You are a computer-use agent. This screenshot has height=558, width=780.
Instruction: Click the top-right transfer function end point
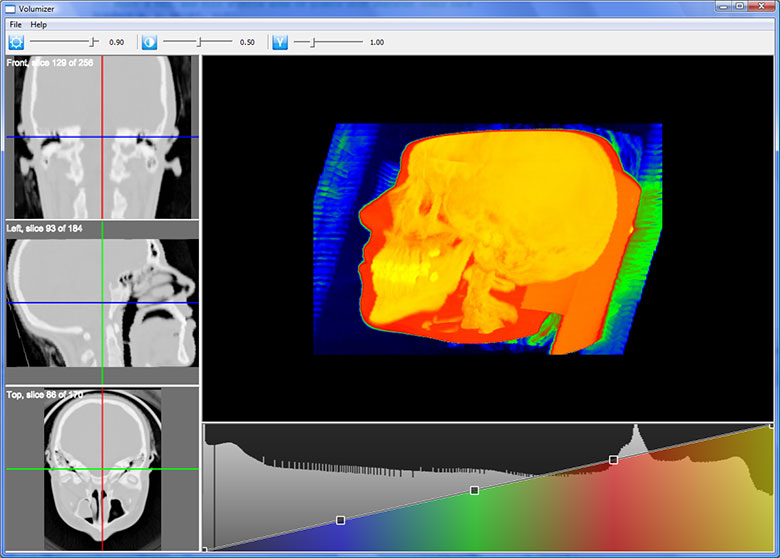click(771, 425)
